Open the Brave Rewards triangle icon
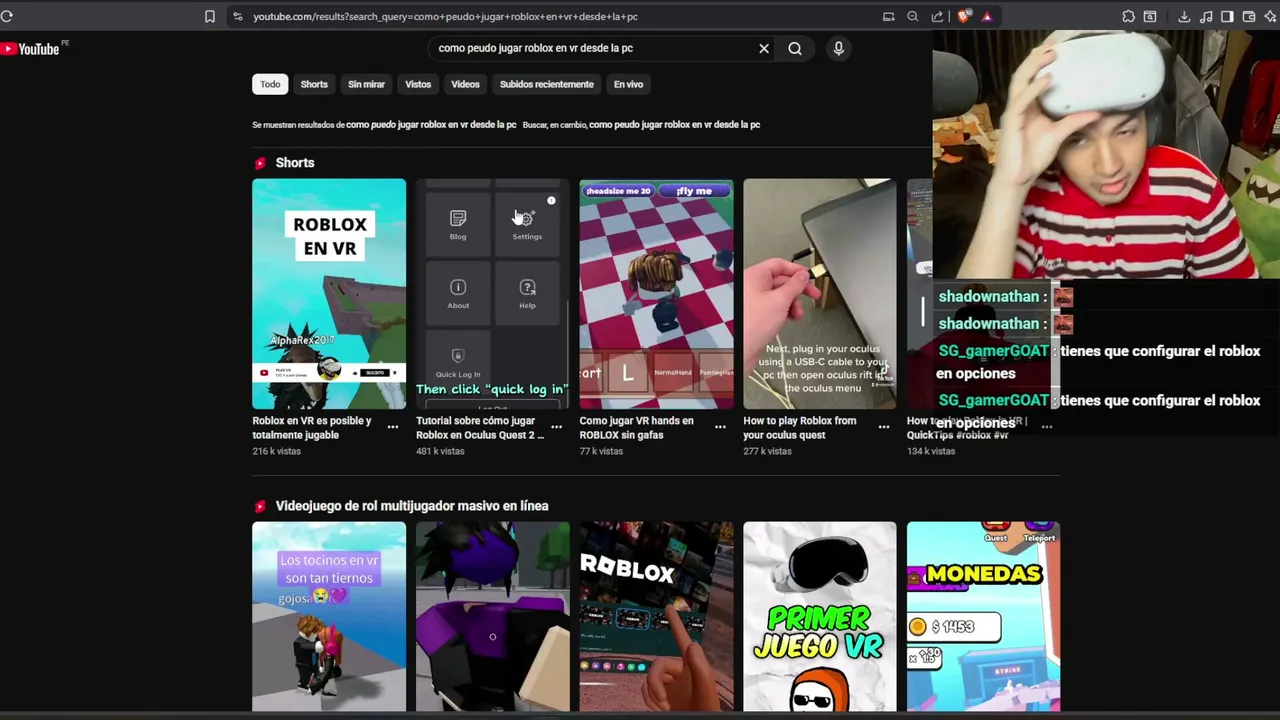This screenshot has width=1280, height=720. pos(987,16)
